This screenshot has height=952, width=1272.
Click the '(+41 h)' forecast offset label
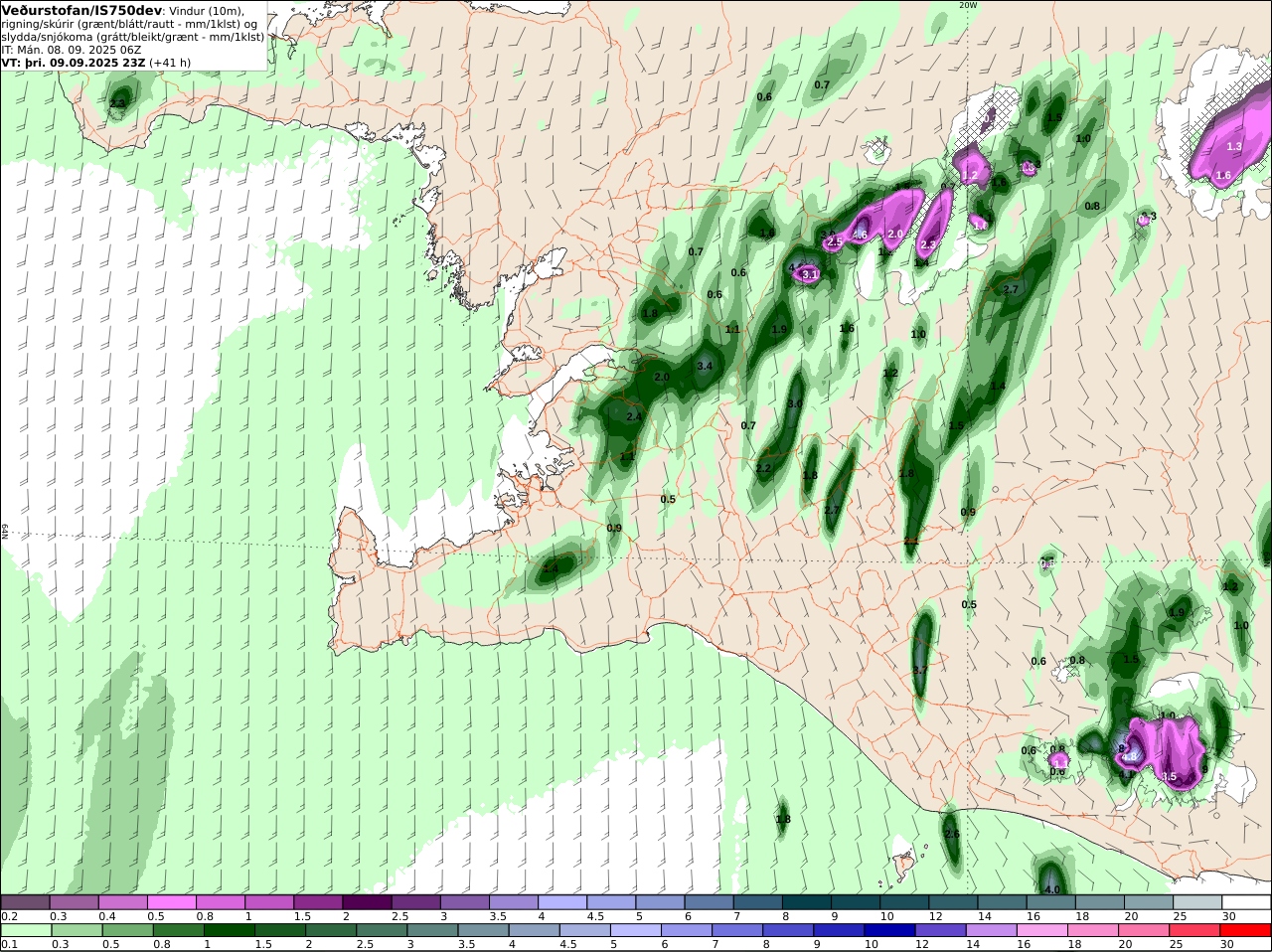coord(171,63)
